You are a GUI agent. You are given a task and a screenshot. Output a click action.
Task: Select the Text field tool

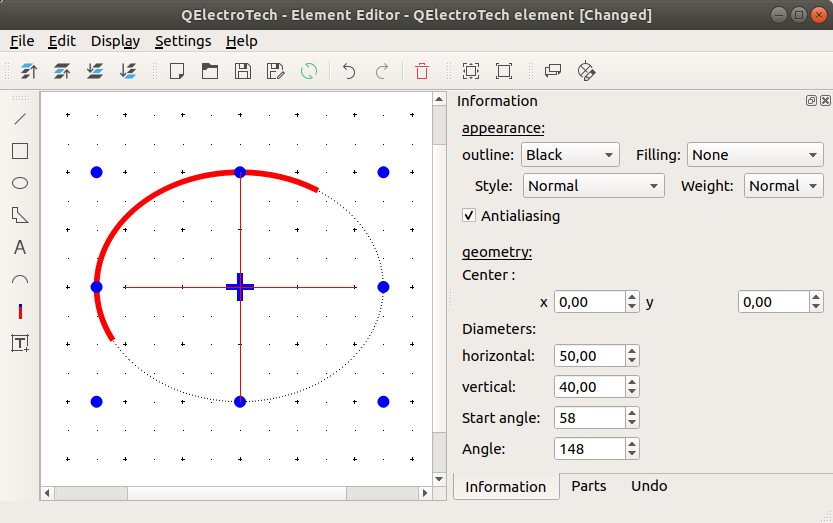point(20,343)
